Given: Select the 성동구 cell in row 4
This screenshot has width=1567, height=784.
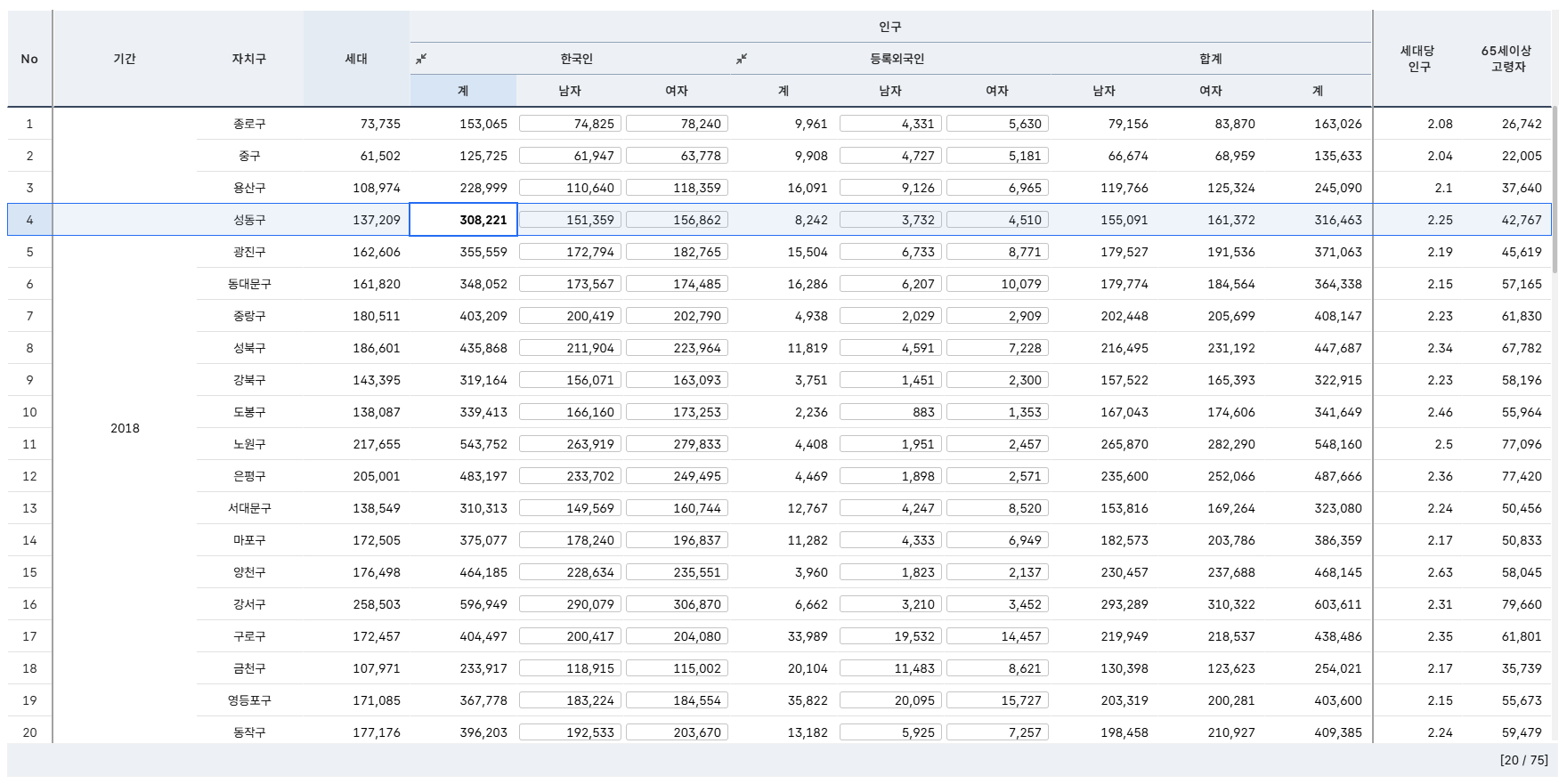Looking at the screenshot, I should tap(249, 220).
